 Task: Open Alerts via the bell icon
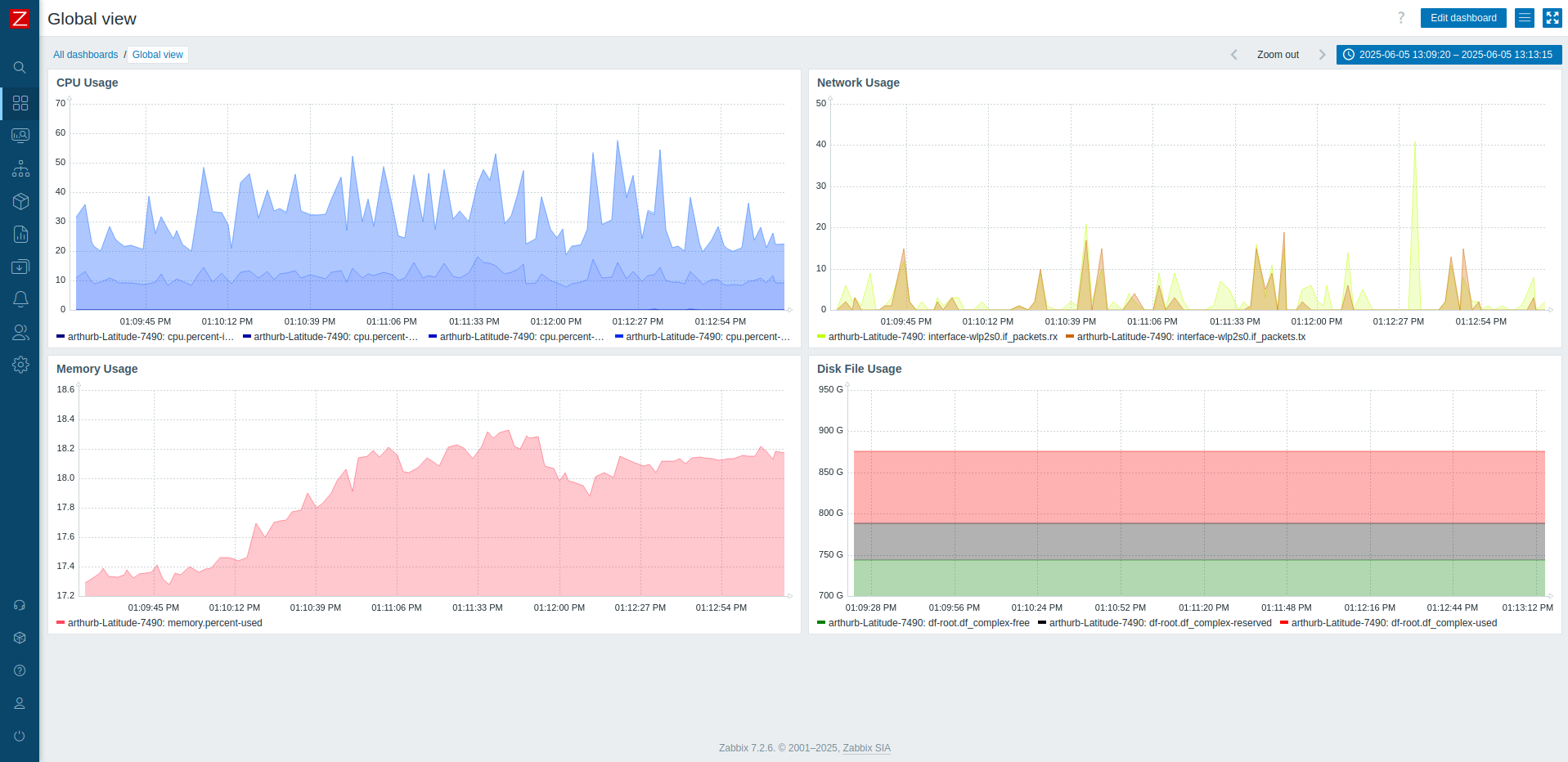[x=20, y=298]
